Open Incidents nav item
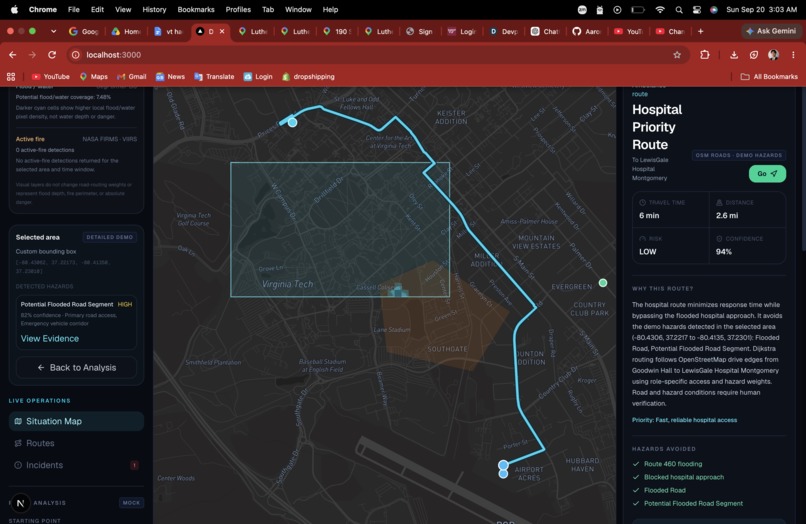This screenshot has width=806, height=524. (76, 465)
